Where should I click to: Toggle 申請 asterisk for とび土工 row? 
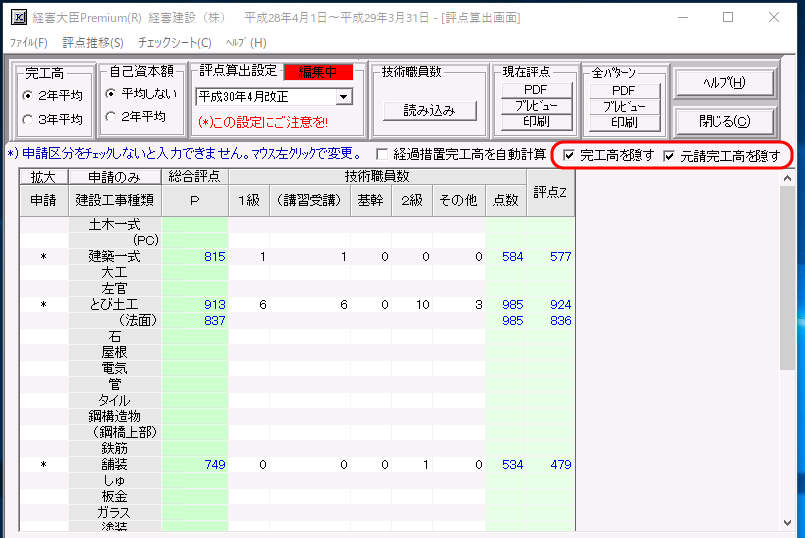coord(44,305)
